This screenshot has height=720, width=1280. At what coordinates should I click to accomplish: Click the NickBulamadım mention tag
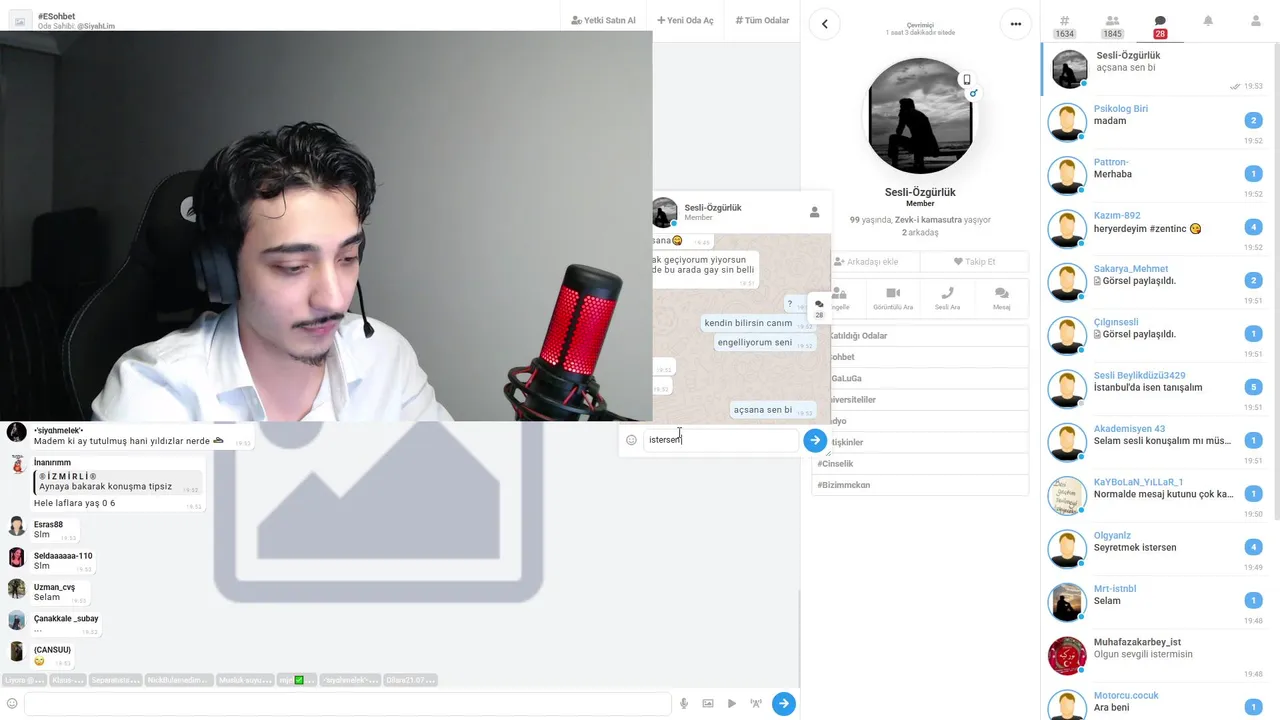179,680
